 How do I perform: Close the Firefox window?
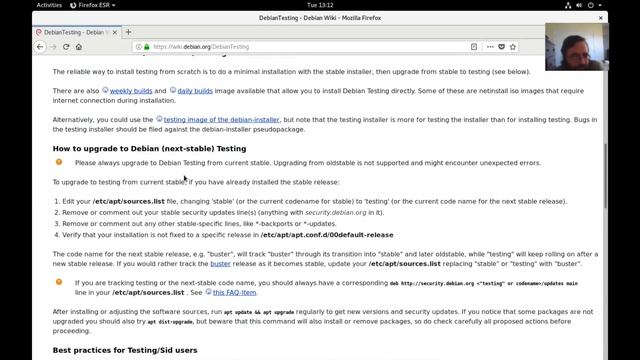(x=600, y=18)
